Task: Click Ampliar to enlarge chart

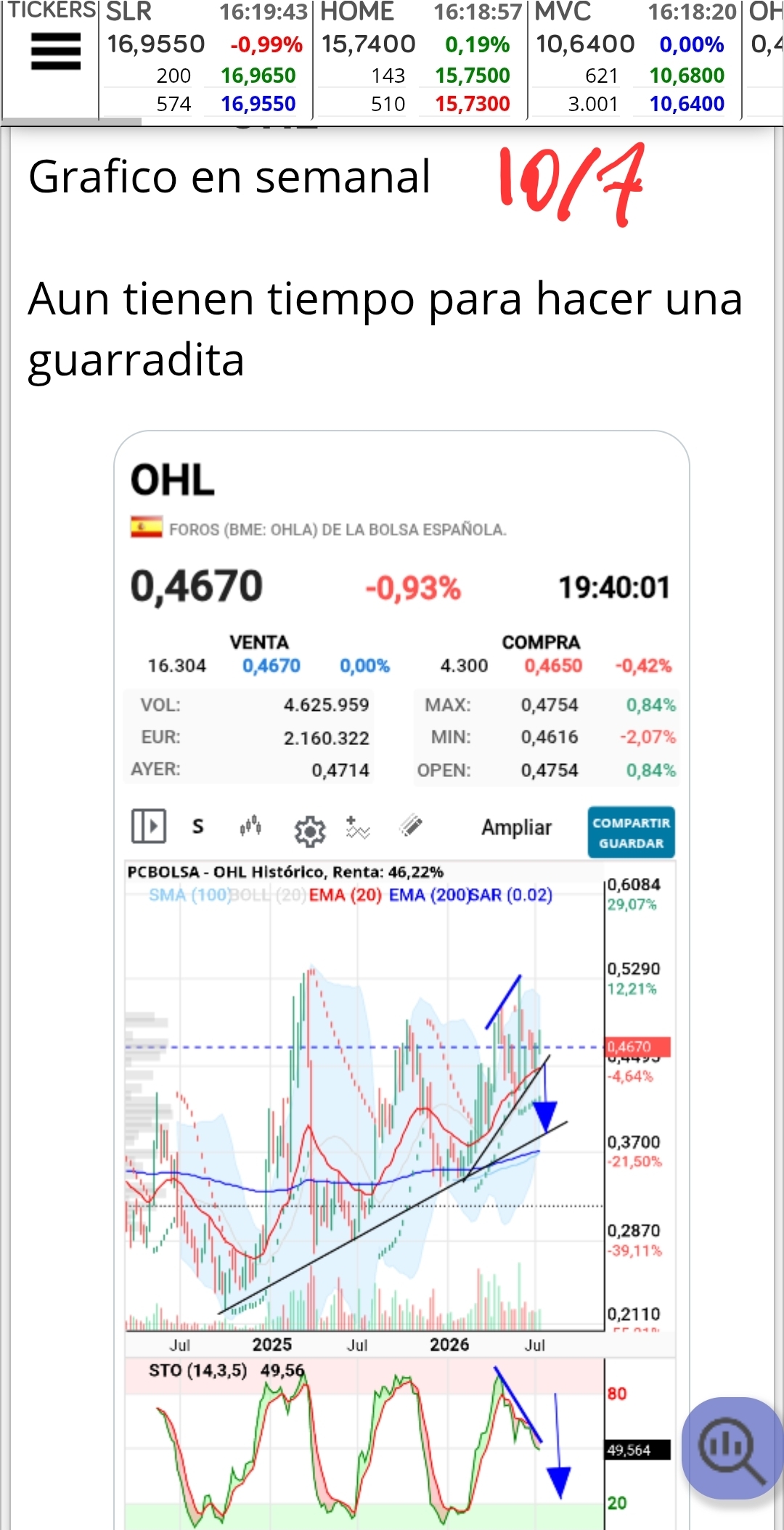Action: pos(517,827)
